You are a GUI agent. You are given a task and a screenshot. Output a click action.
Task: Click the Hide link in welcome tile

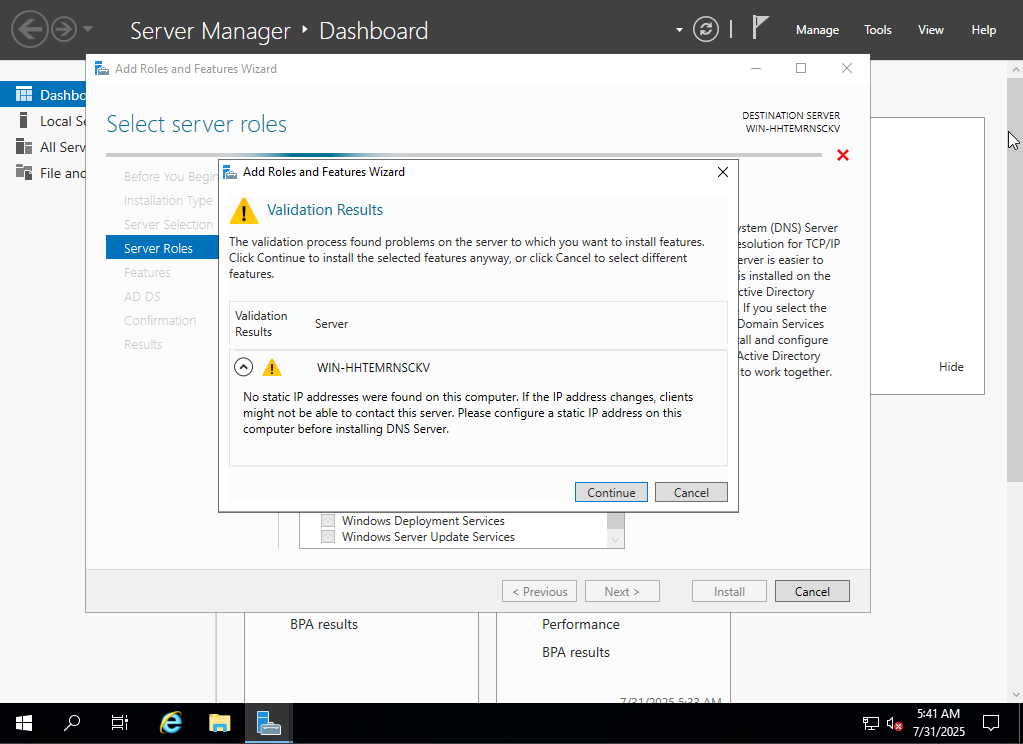(x=951, y=367)
